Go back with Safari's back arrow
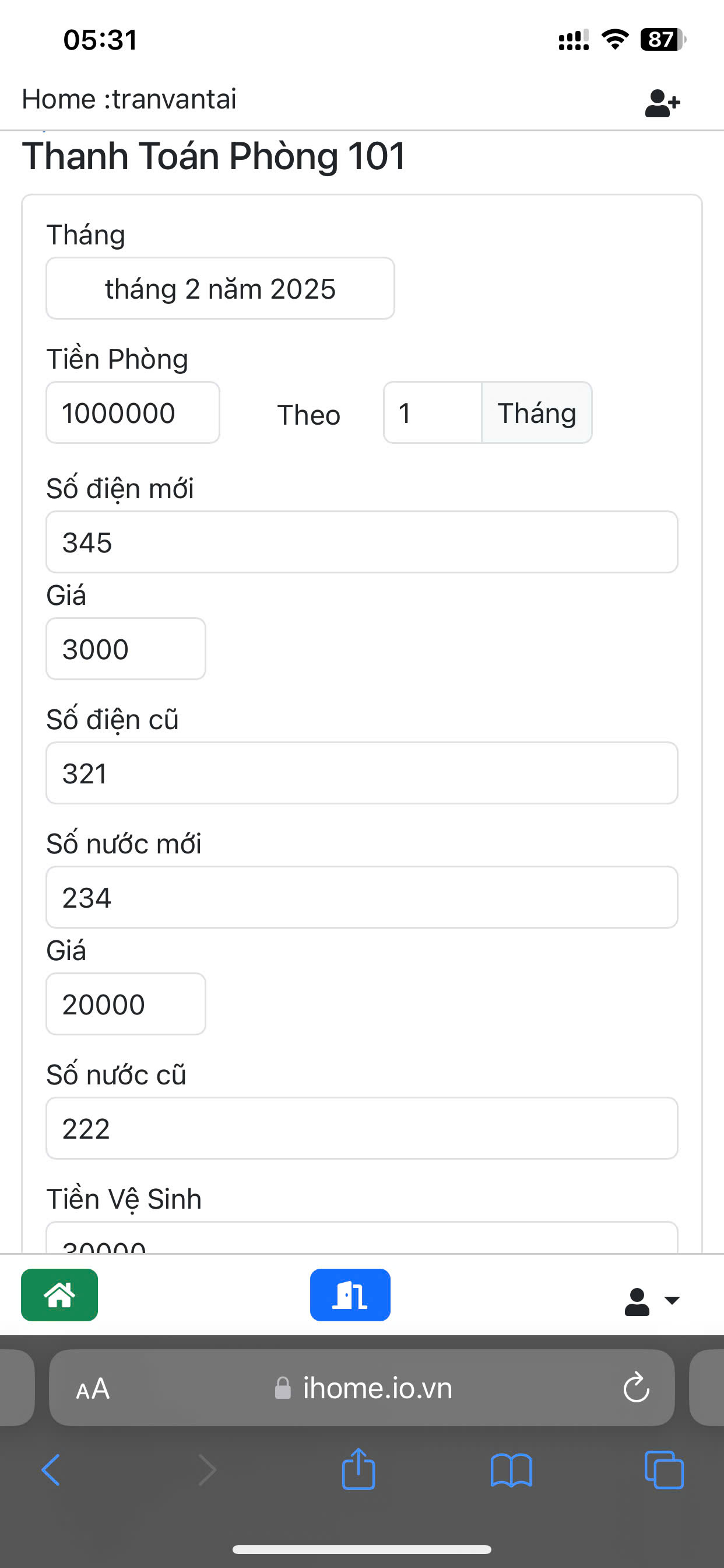Screen dimensions: 724x1568 pos(51,1470)
